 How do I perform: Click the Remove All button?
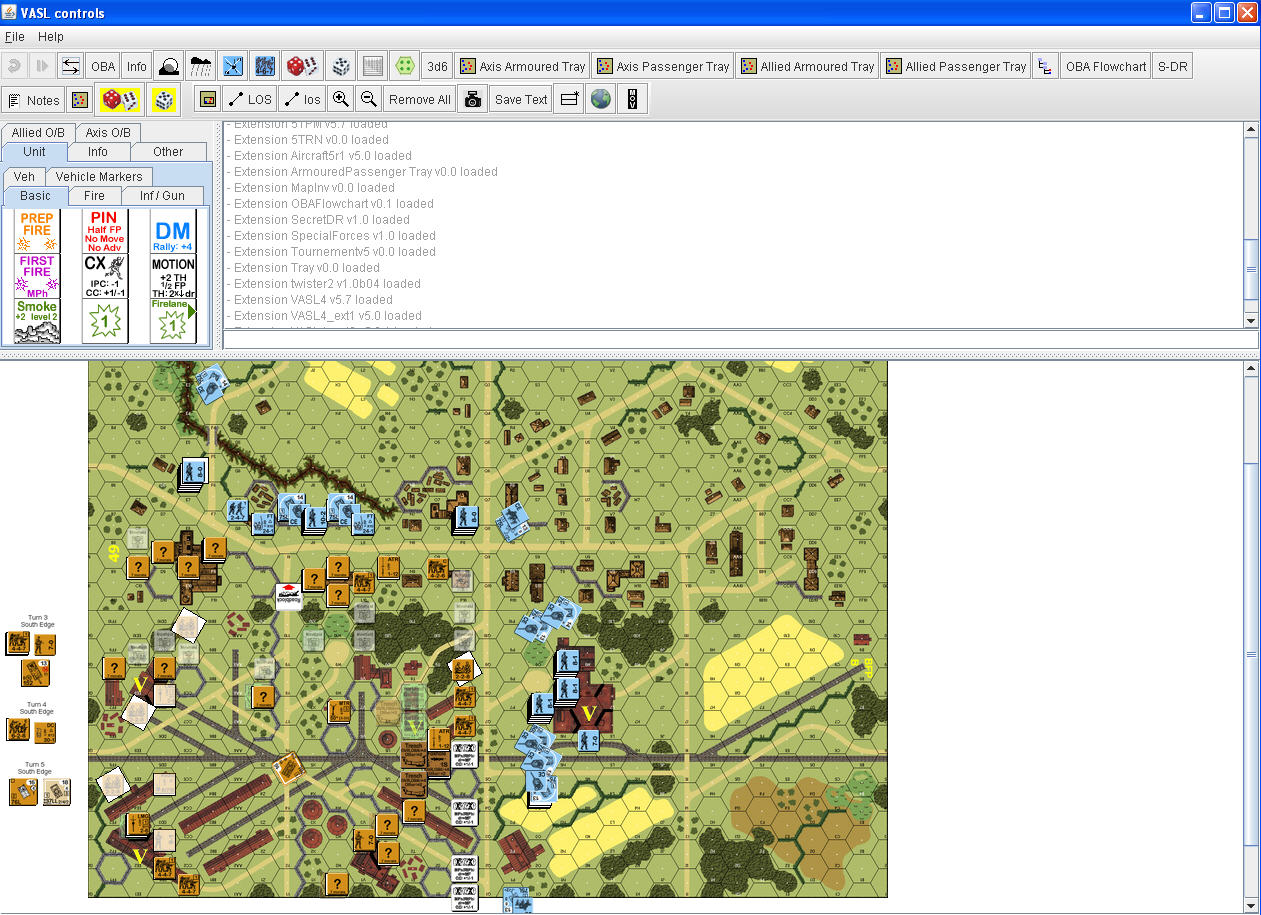(x=419, y=99)
